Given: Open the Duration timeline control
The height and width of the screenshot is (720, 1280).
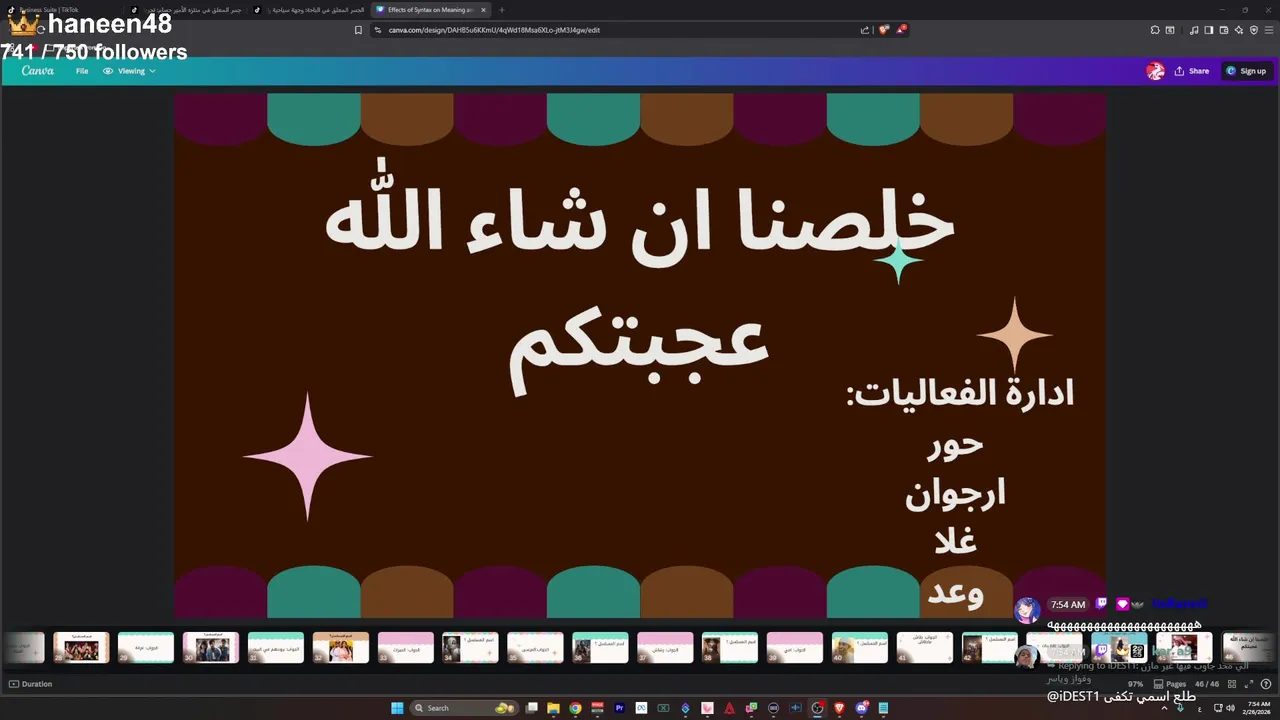Looking at the screenshot, I should point(31,684).
